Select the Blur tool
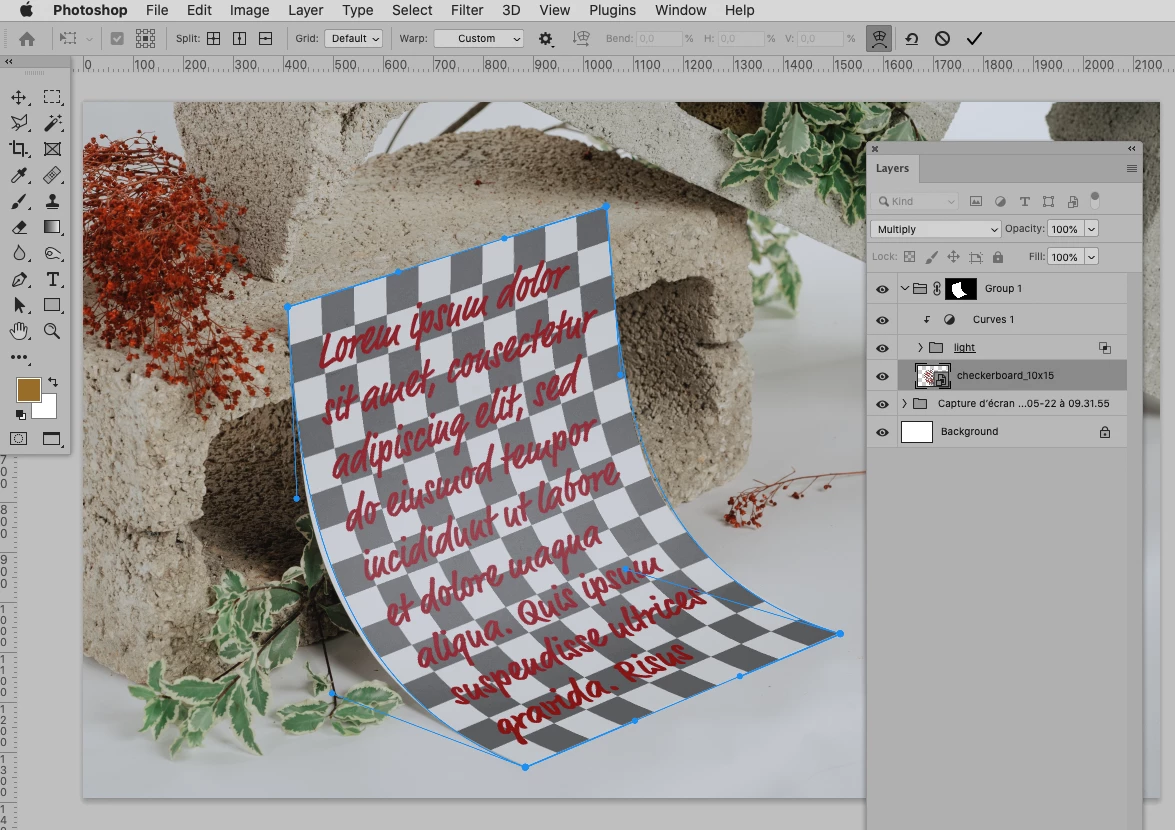1175x830 pixels. click(19, 253)
